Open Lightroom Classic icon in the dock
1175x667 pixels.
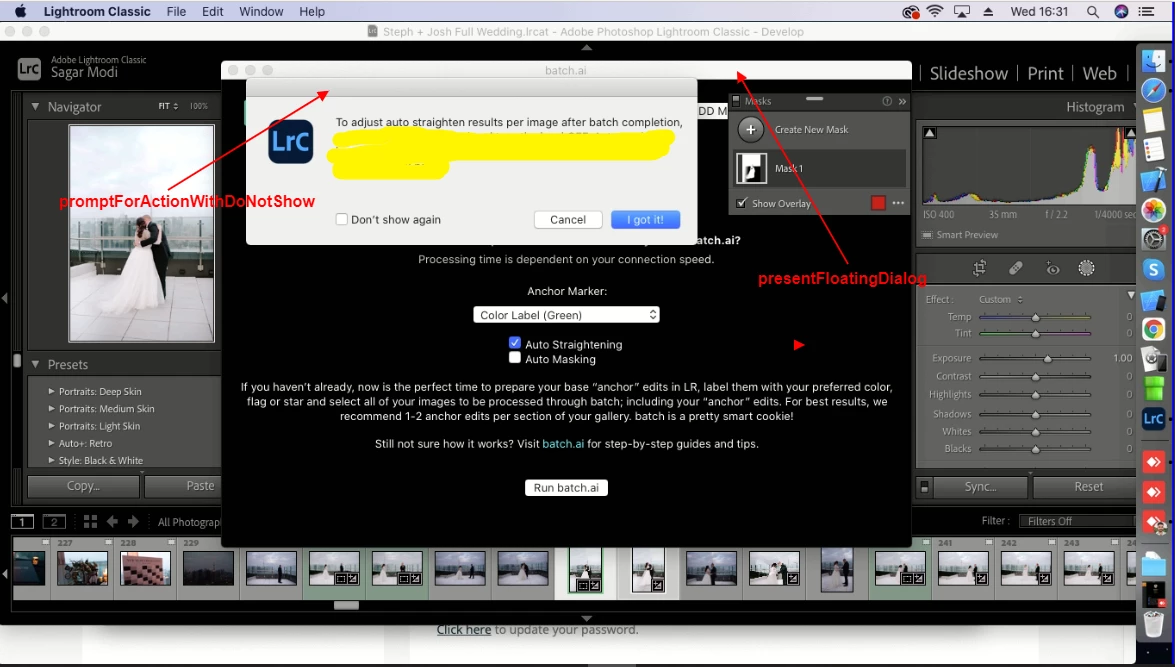1153,419
